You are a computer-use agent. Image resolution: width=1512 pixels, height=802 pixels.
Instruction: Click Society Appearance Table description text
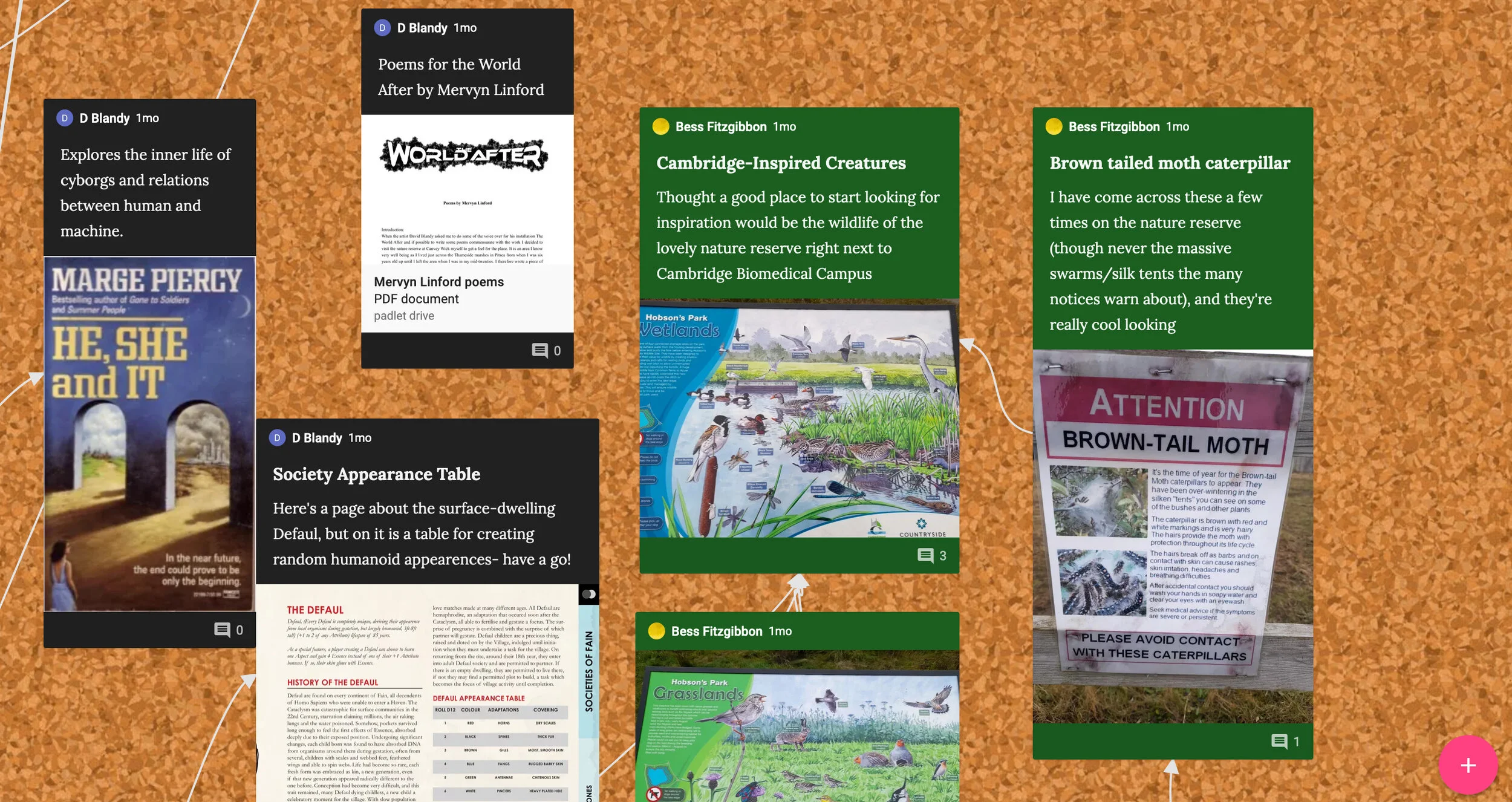(422, 534)
